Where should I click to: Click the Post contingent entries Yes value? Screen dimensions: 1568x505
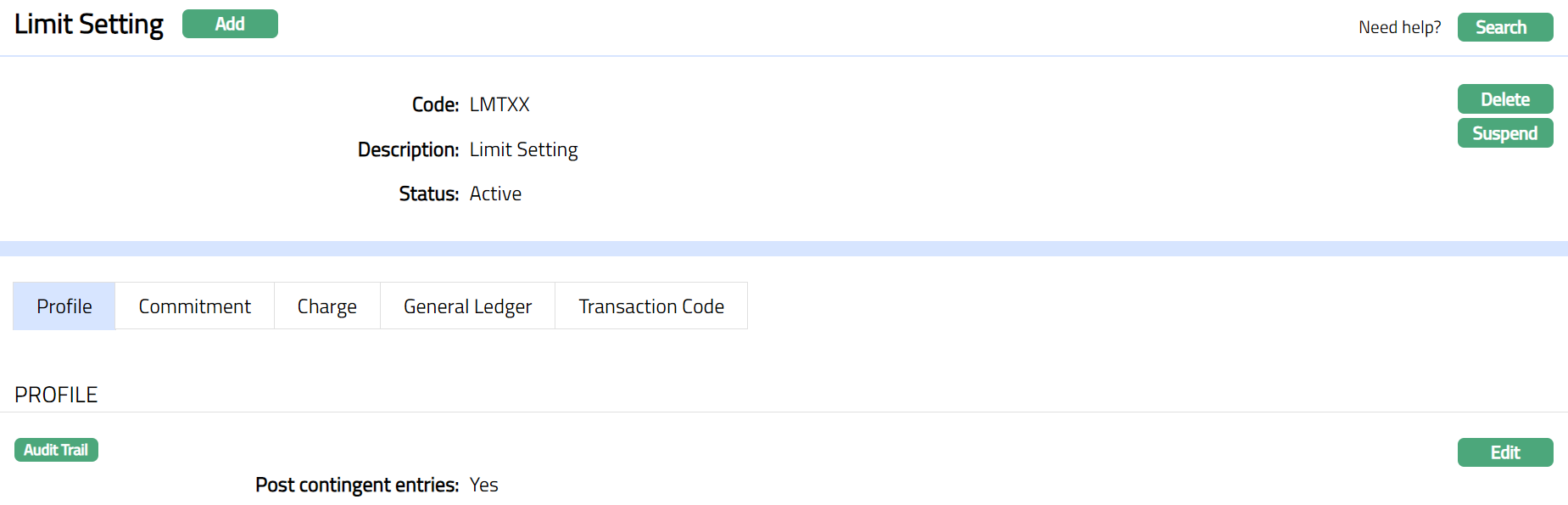pyautogui.click(x=483, y=485)
